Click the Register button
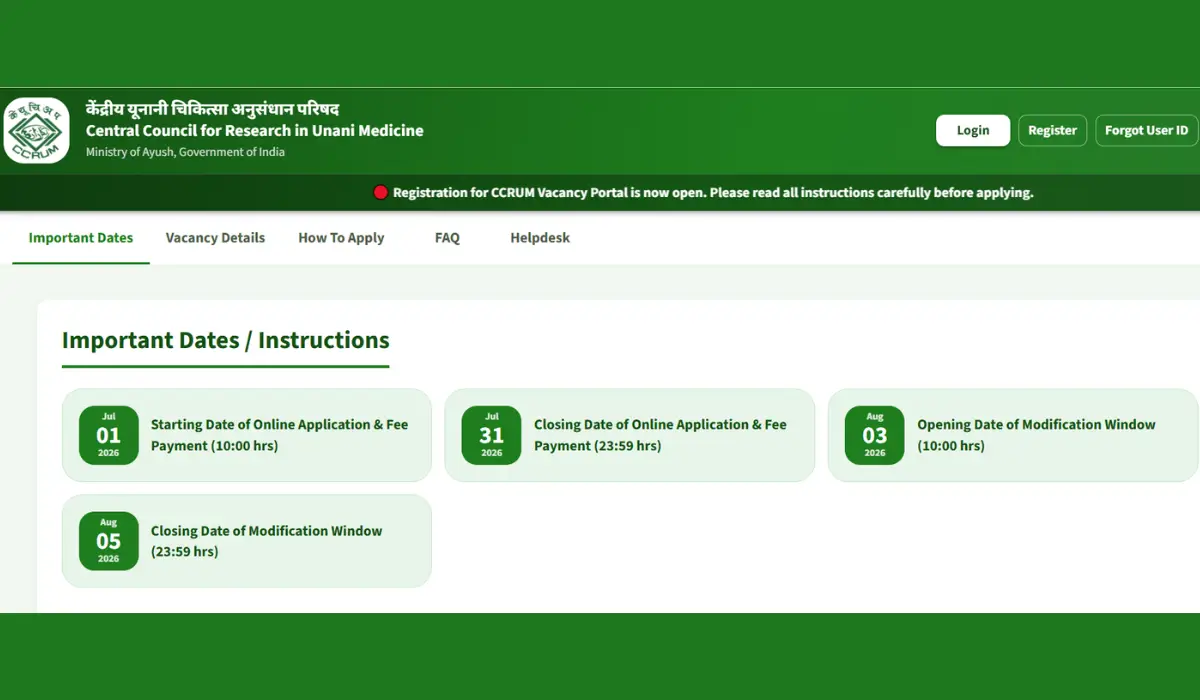Image resolution: width=1200 pixels, height=700 pixels. pos(1052,130)
